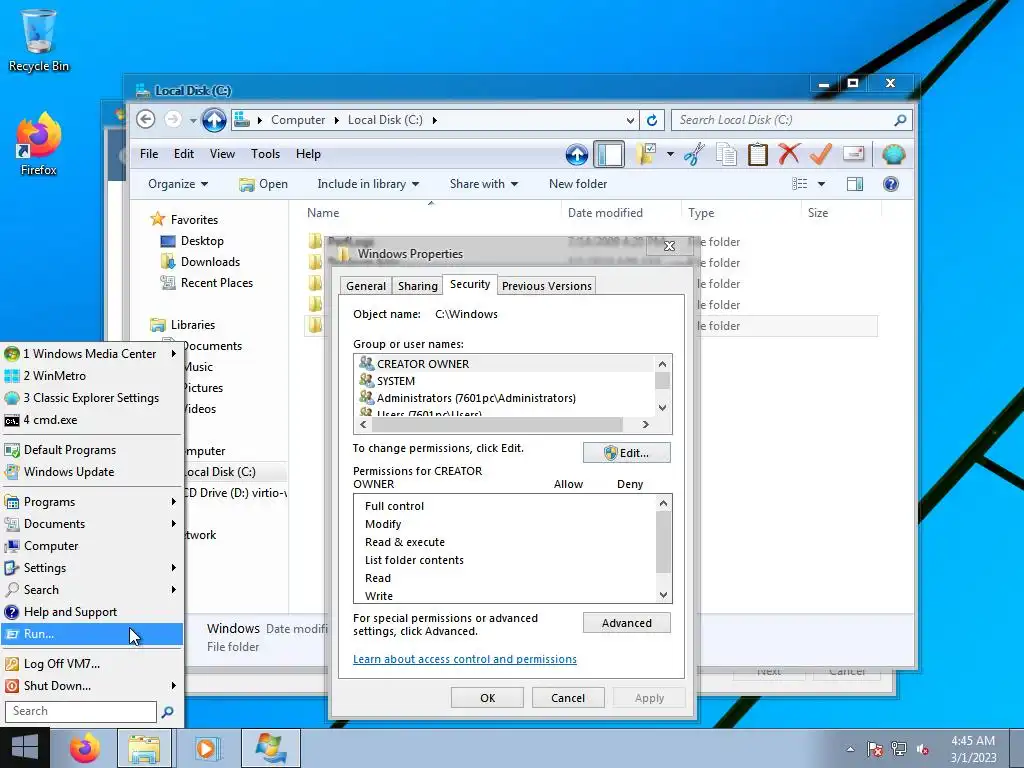Screen dimensions: 1024x768
Task: Open File Explorer taskbar icon
Action: (144, 748)
